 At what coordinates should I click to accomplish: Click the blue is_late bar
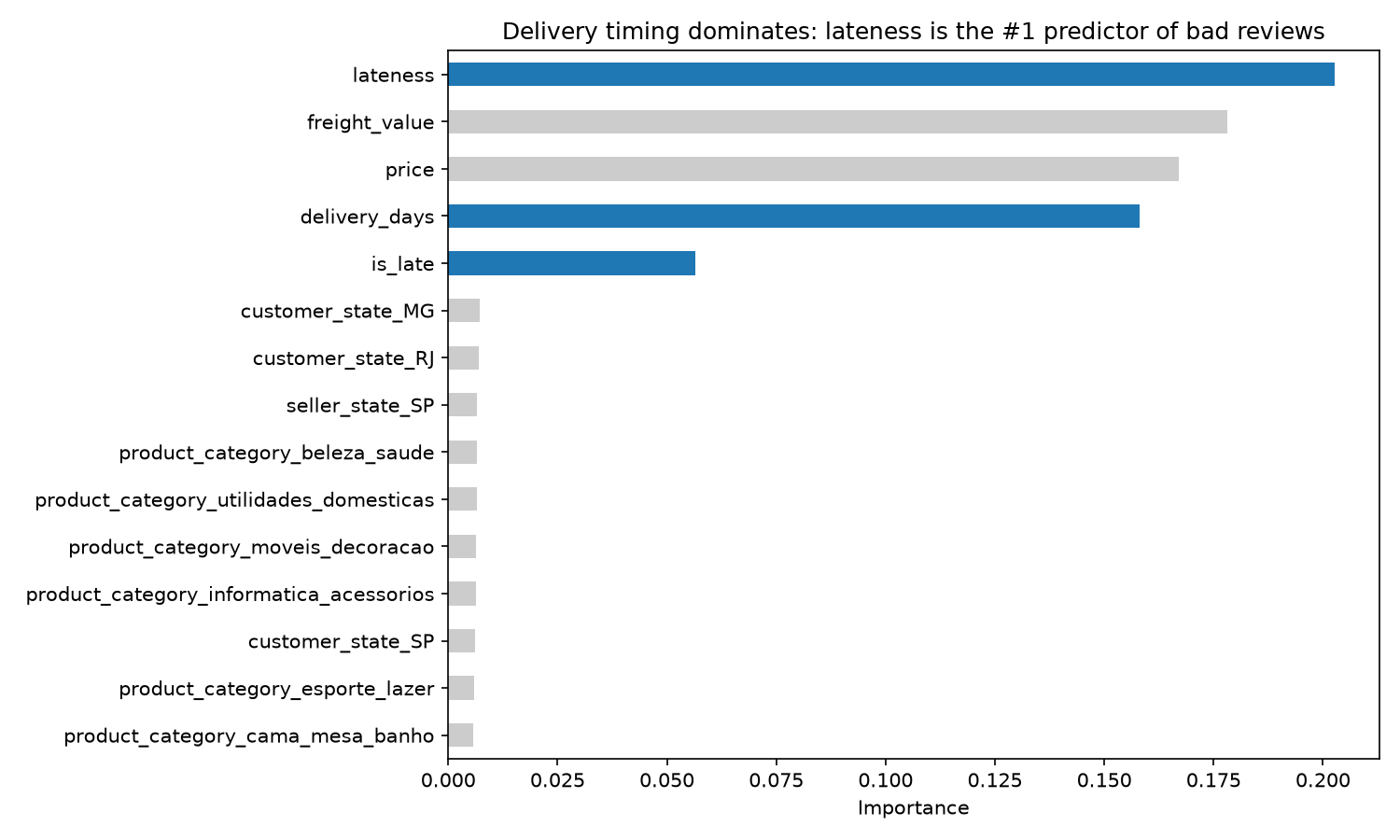click(571, 263)
